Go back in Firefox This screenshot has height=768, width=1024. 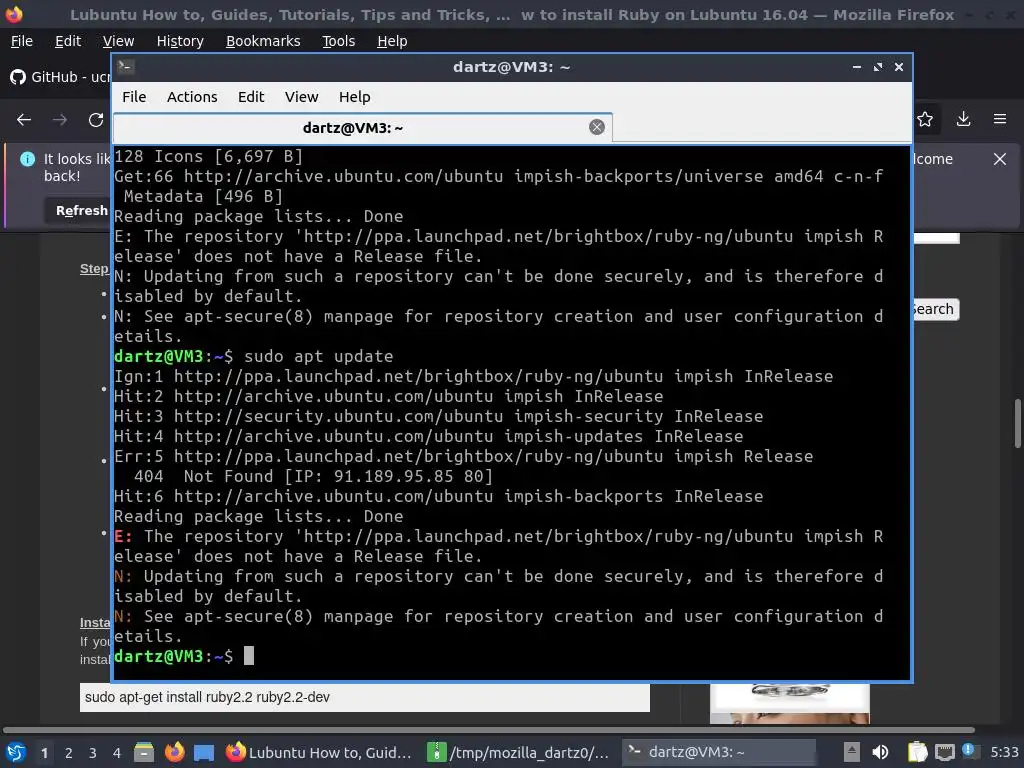point(24,120)
